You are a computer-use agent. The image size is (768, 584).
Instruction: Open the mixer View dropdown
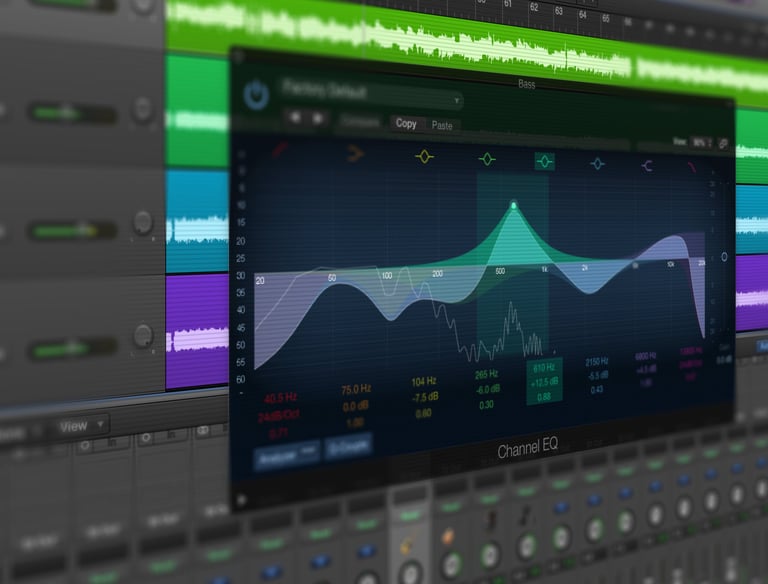tap(81, 426)
